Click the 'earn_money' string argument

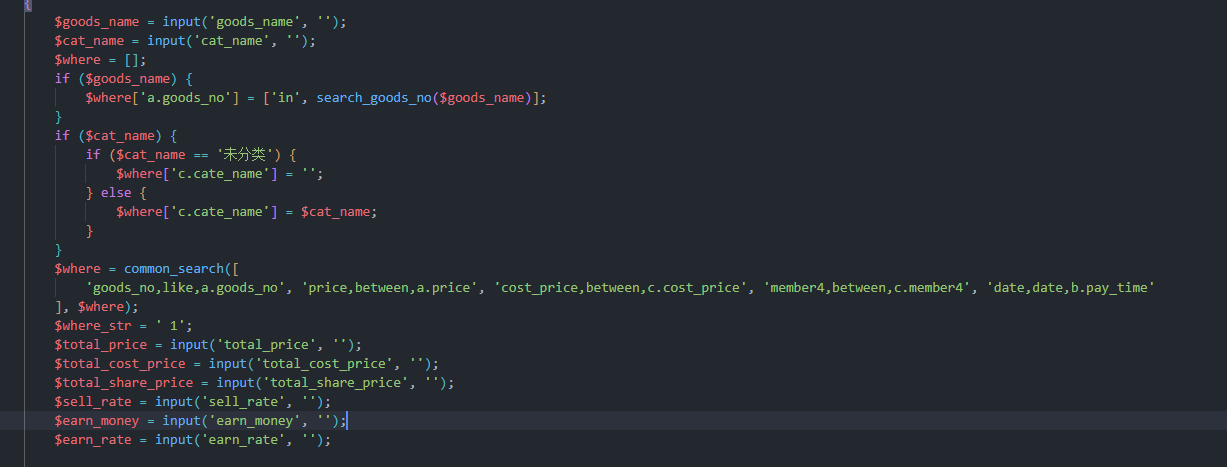pyautogui.click(x=255, y=421)
